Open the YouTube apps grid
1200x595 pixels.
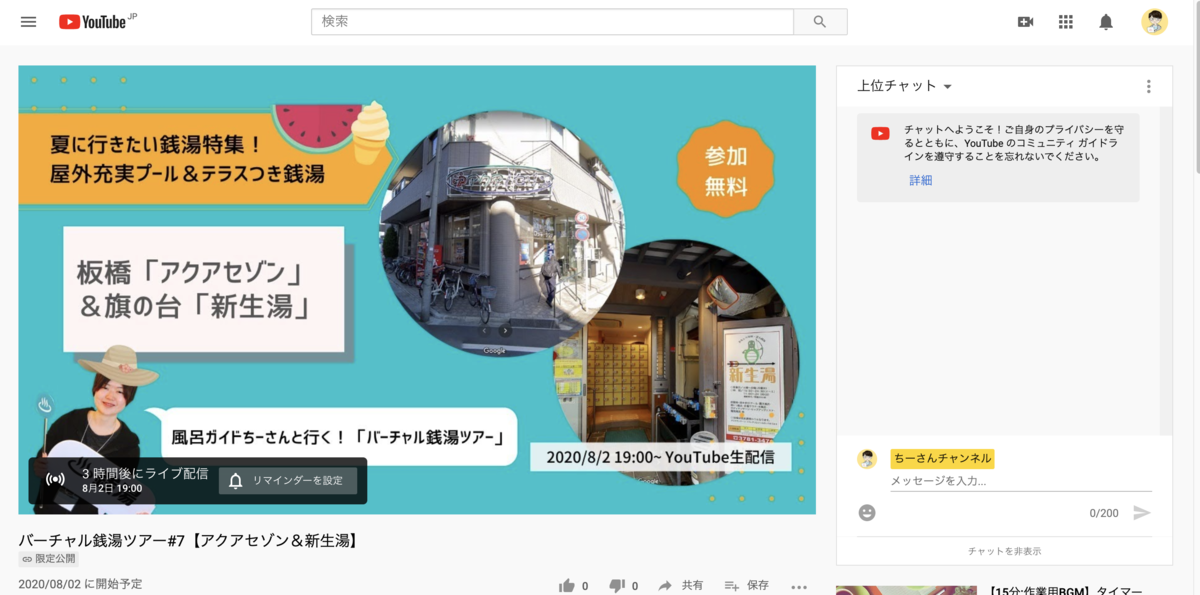(x=1066, y=21)
